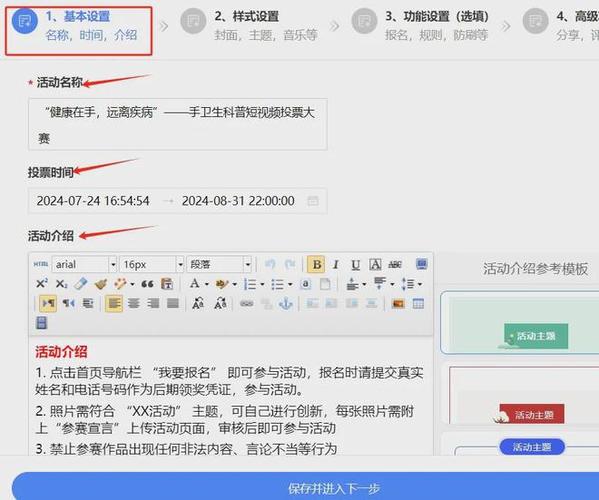Toggle bold formatting
Screen dimensions: 599x500
pos(316,264)
